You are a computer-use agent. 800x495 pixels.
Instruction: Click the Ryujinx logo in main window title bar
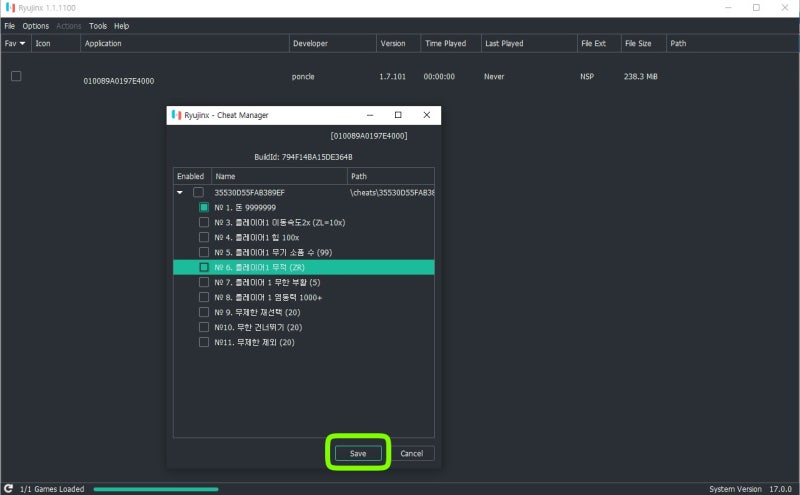[10, 8]
